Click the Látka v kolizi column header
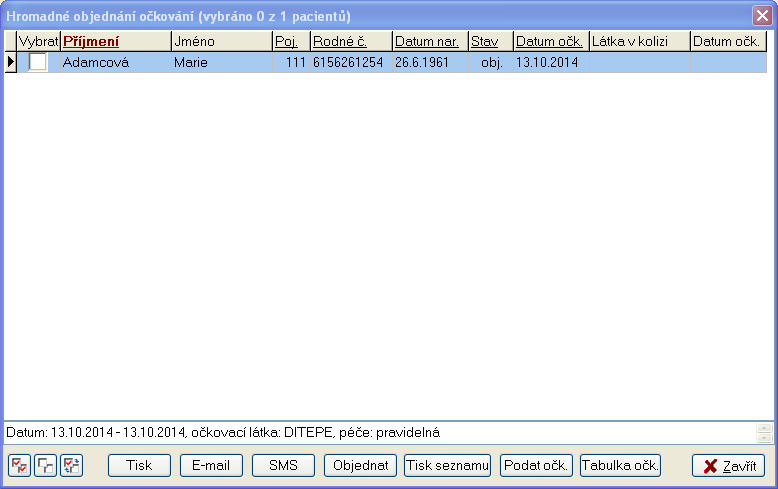 pyautogui.click(x=638, y=41)
